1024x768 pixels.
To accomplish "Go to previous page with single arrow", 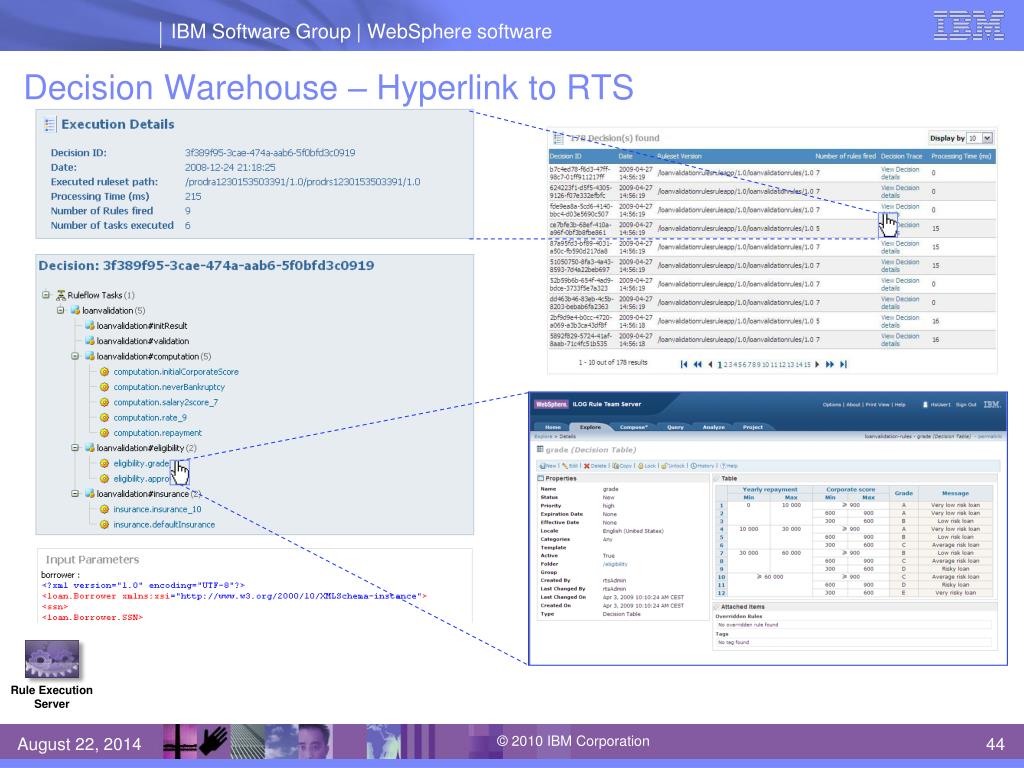I will [710, 364].
